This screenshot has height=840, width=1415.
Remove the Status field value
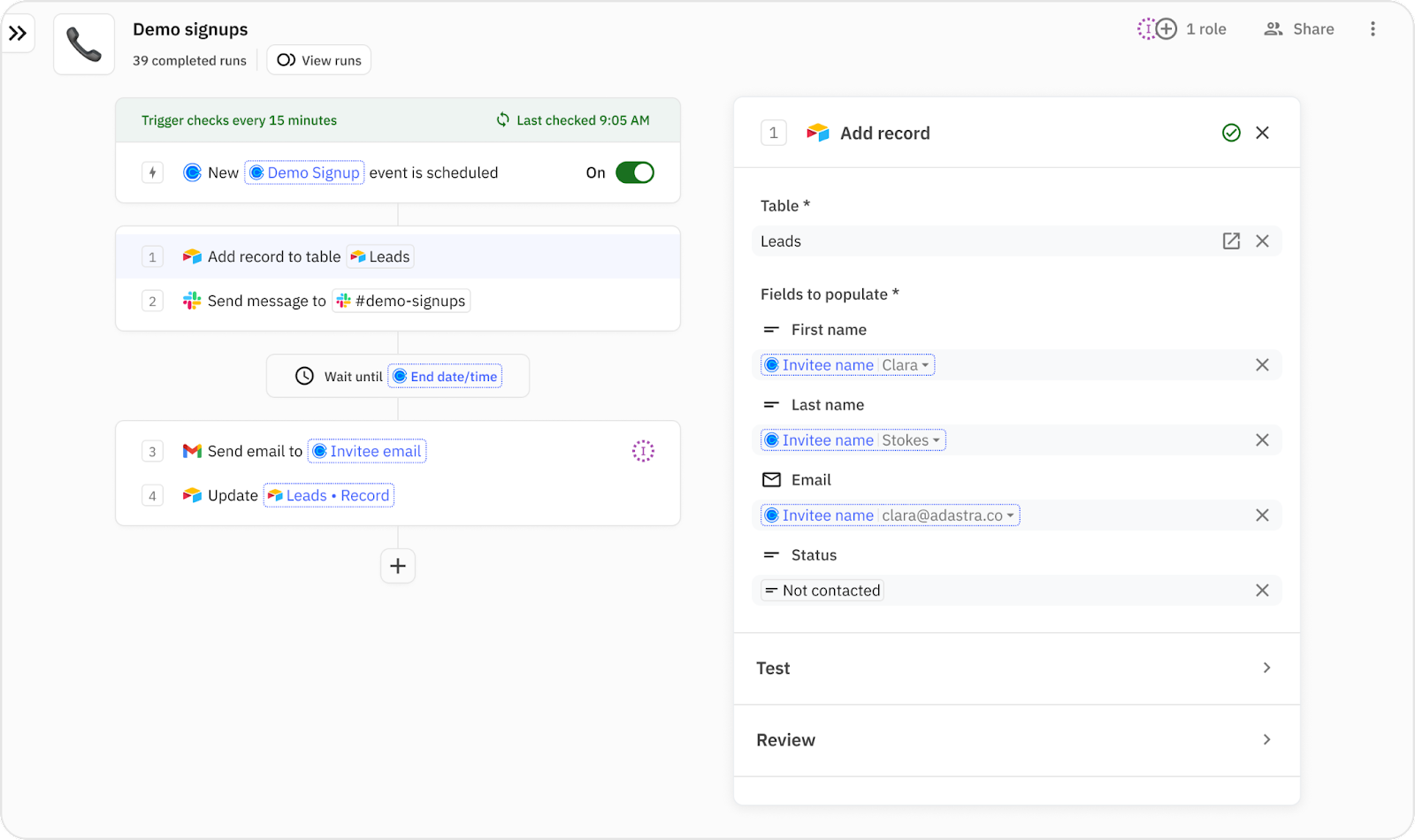(x=1262, y=591)
